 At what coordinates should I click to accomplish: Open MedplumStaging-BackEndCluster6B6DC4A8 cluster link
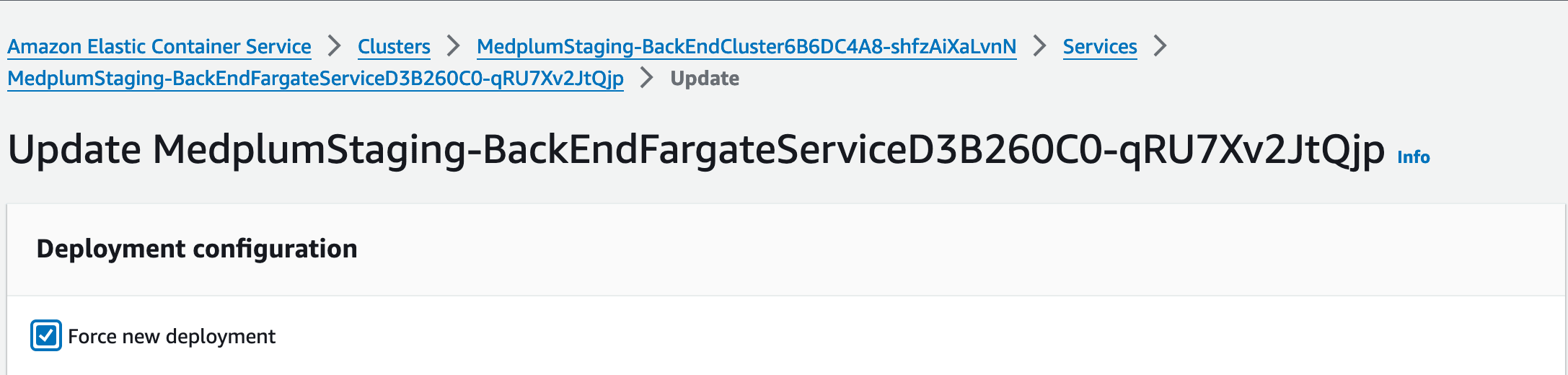pos(746,47)
